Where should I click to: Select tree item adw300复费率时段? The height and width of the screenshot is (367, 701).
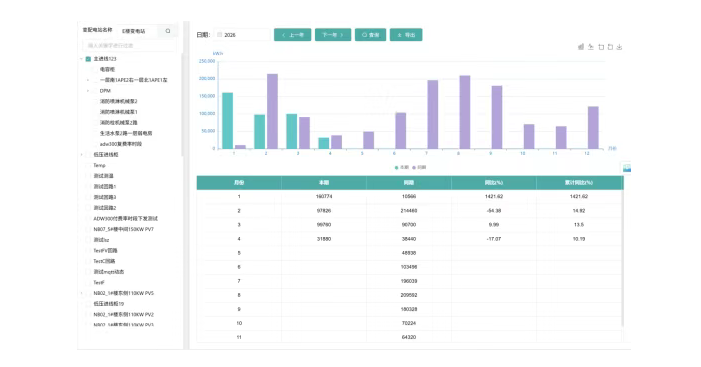(x=121, y=144)
